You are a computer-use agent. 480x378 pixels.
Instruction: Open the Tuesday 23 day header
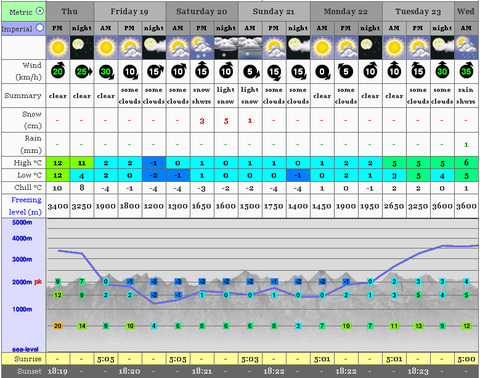(418, 11)
